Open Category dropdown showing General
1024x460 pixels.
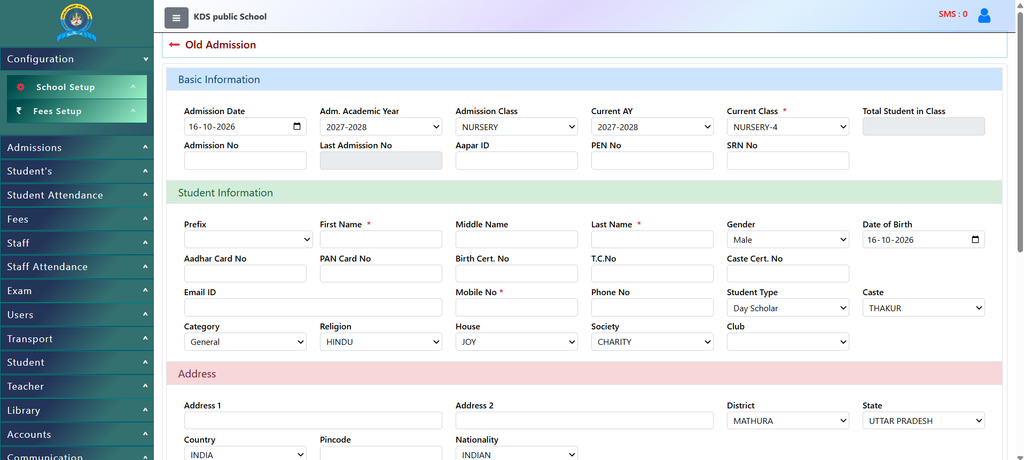[x=246, y=342]
